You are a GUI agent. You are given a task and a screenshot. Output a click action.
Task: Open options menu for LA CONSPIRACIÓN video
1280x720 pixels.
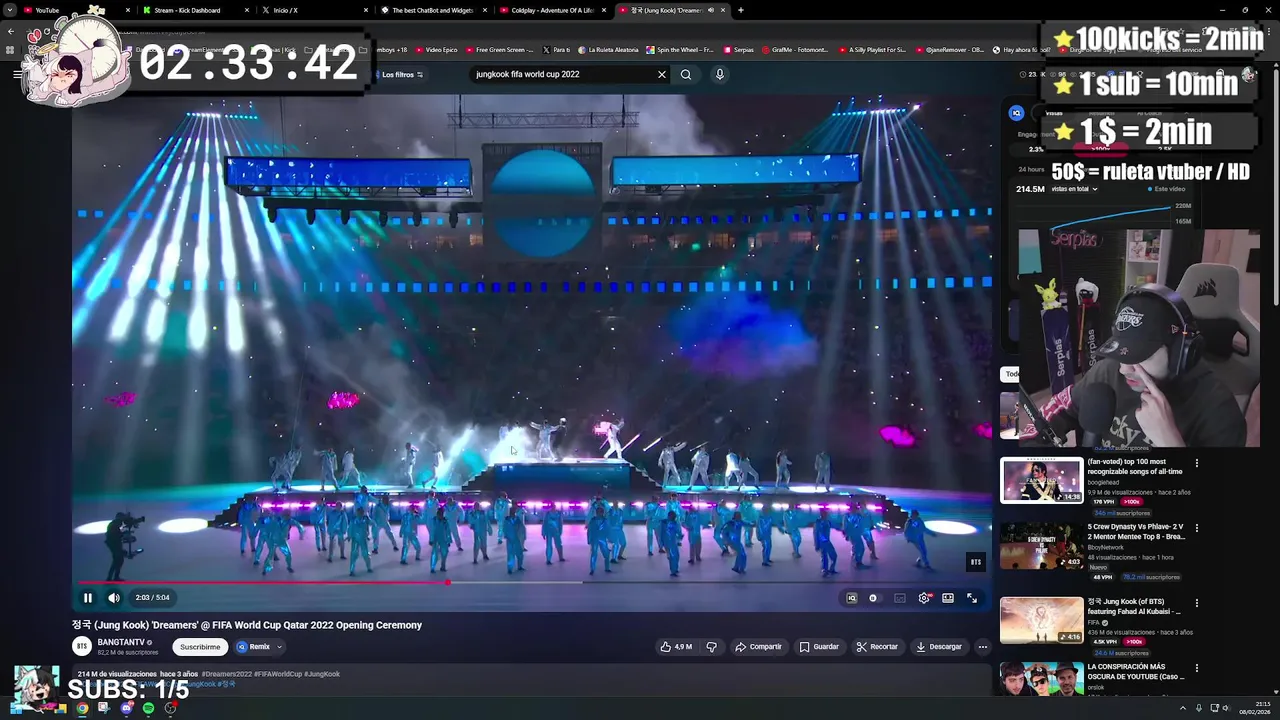[1196, 668]
